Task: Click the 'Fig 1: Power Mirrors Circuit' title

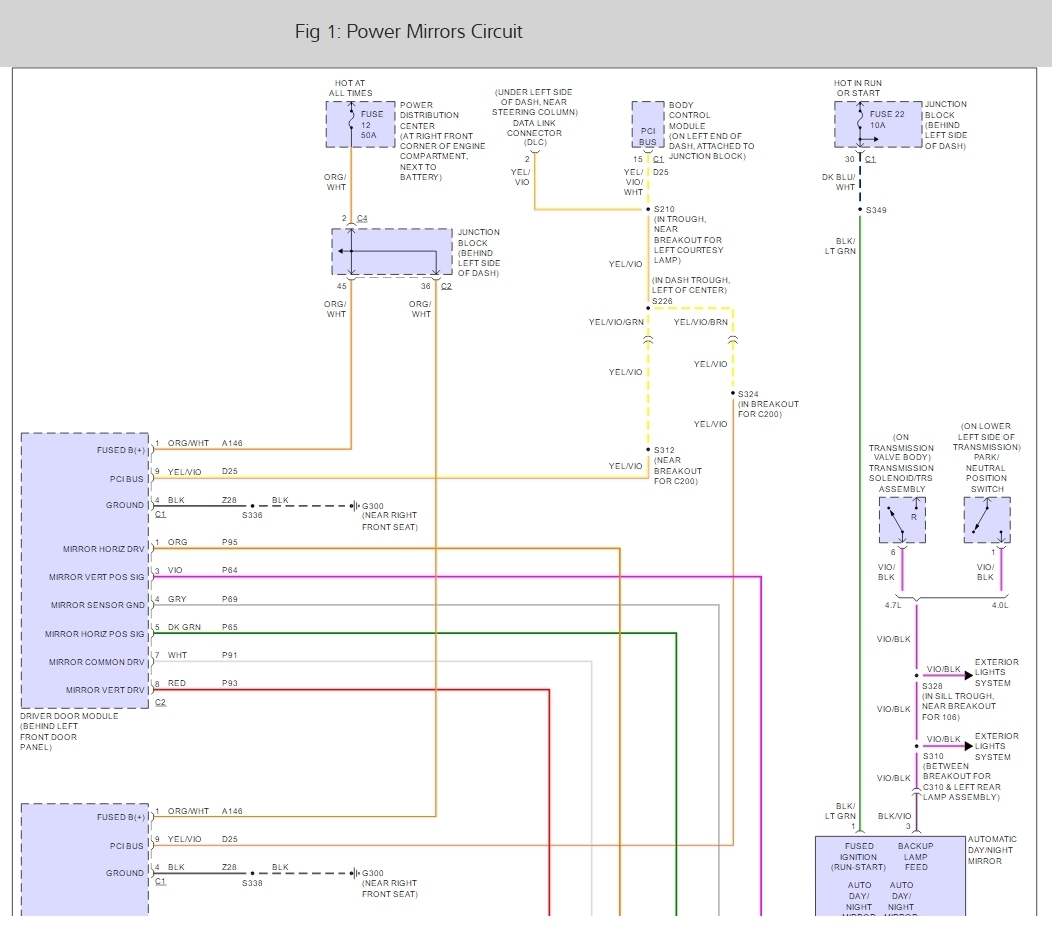Action: coord(409,32)
